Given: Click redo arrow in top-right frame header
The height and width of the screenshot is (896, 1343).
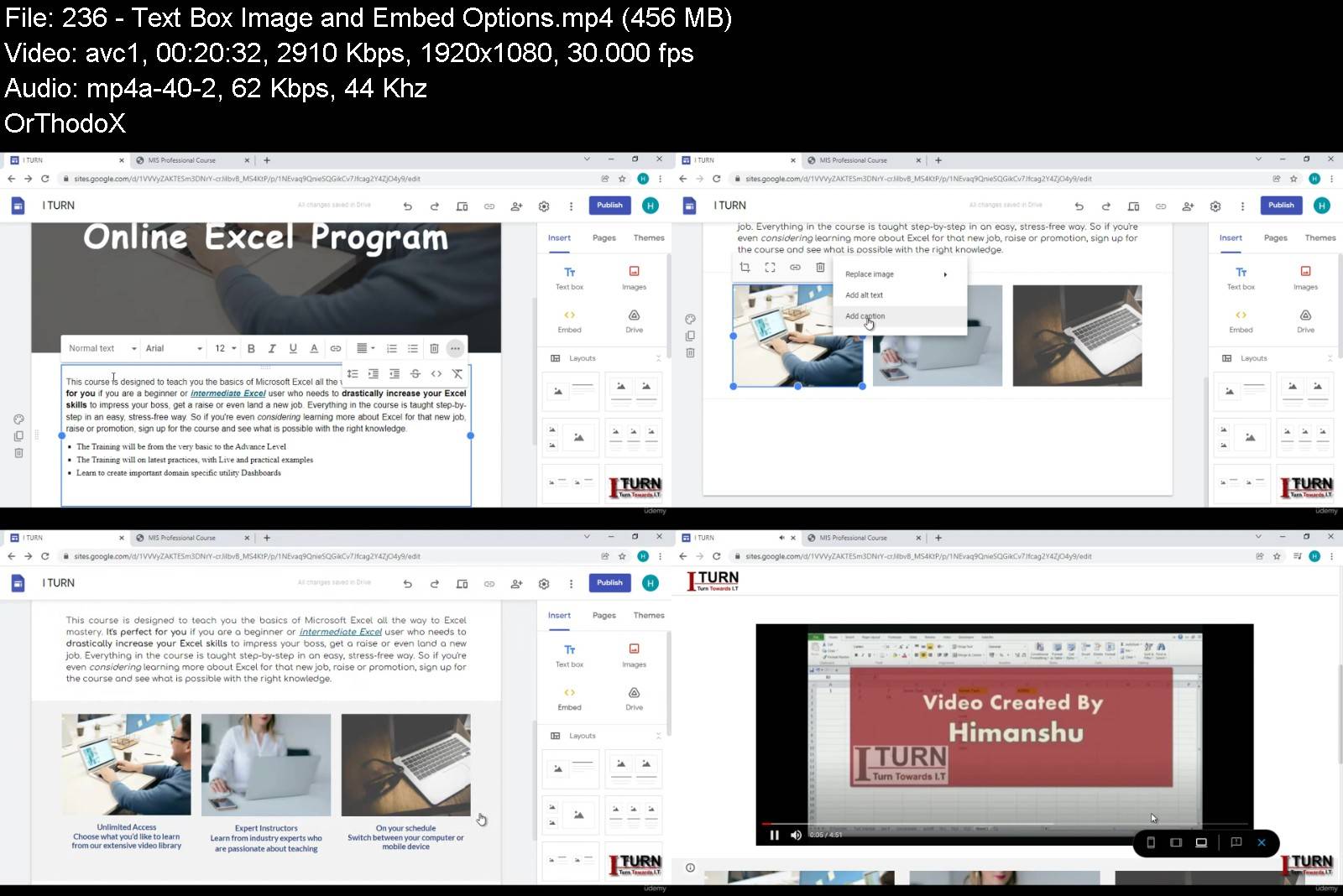Looking at the screenshot, I should pos(1106,206).
